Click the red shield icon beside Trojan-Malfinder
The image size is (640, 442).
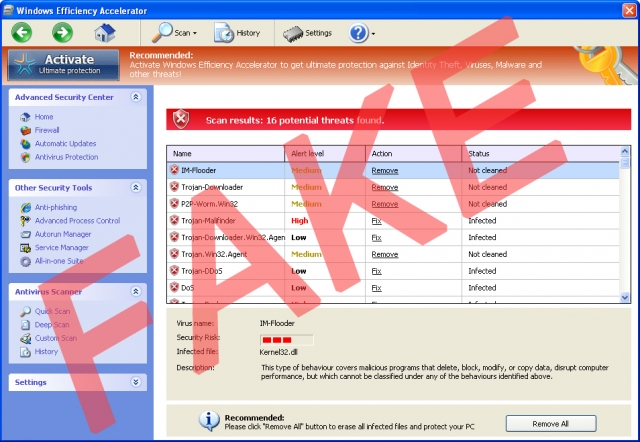tap(174, 220)
